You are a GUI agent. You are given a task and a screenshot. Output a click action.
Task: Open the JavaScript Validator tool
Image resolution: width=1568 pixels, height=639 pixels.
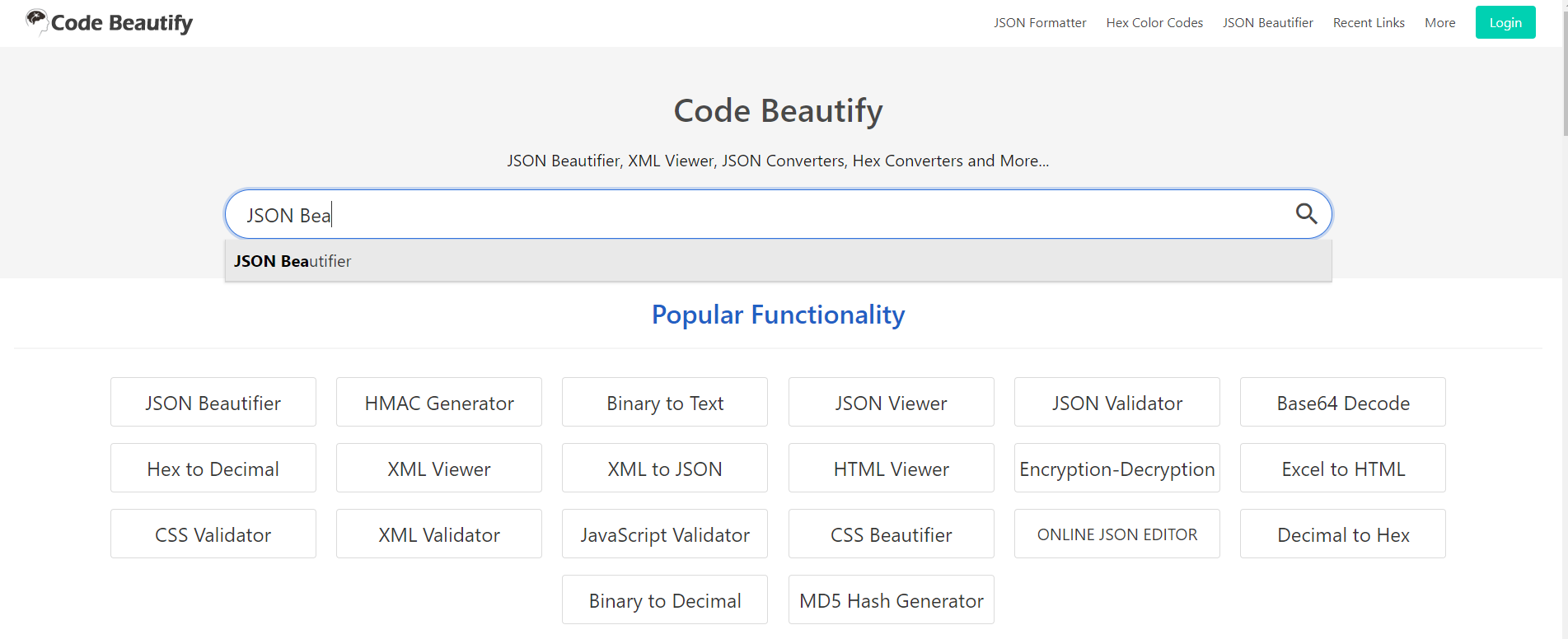click(664, 534)
